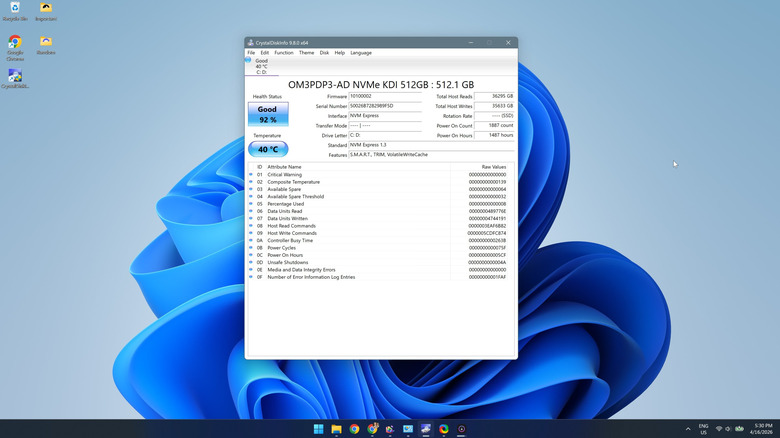Image resolution: width=780 pixels, height=438 pixels.
Task: Click the CrystalDiskInfo title bar icon
Action: pos(251,43)
